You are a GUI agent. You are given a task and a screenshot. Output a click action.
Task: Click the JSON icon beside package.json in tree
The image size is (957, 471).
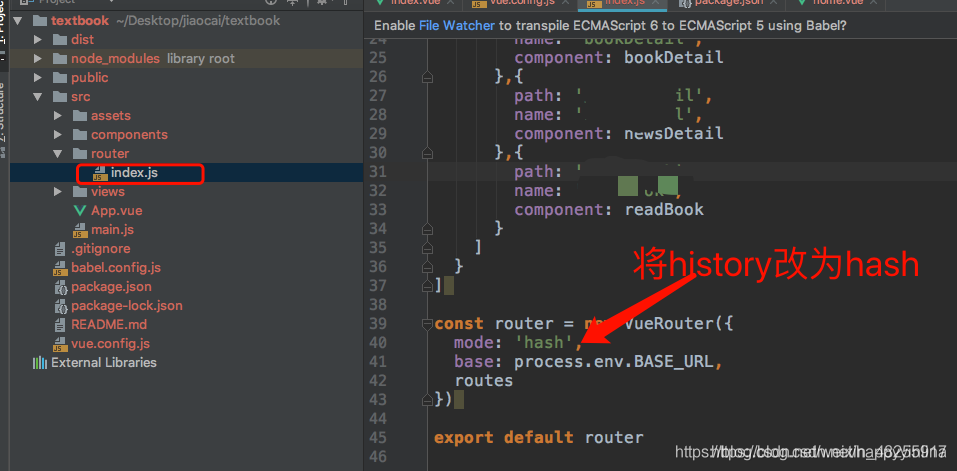(60, 287)
